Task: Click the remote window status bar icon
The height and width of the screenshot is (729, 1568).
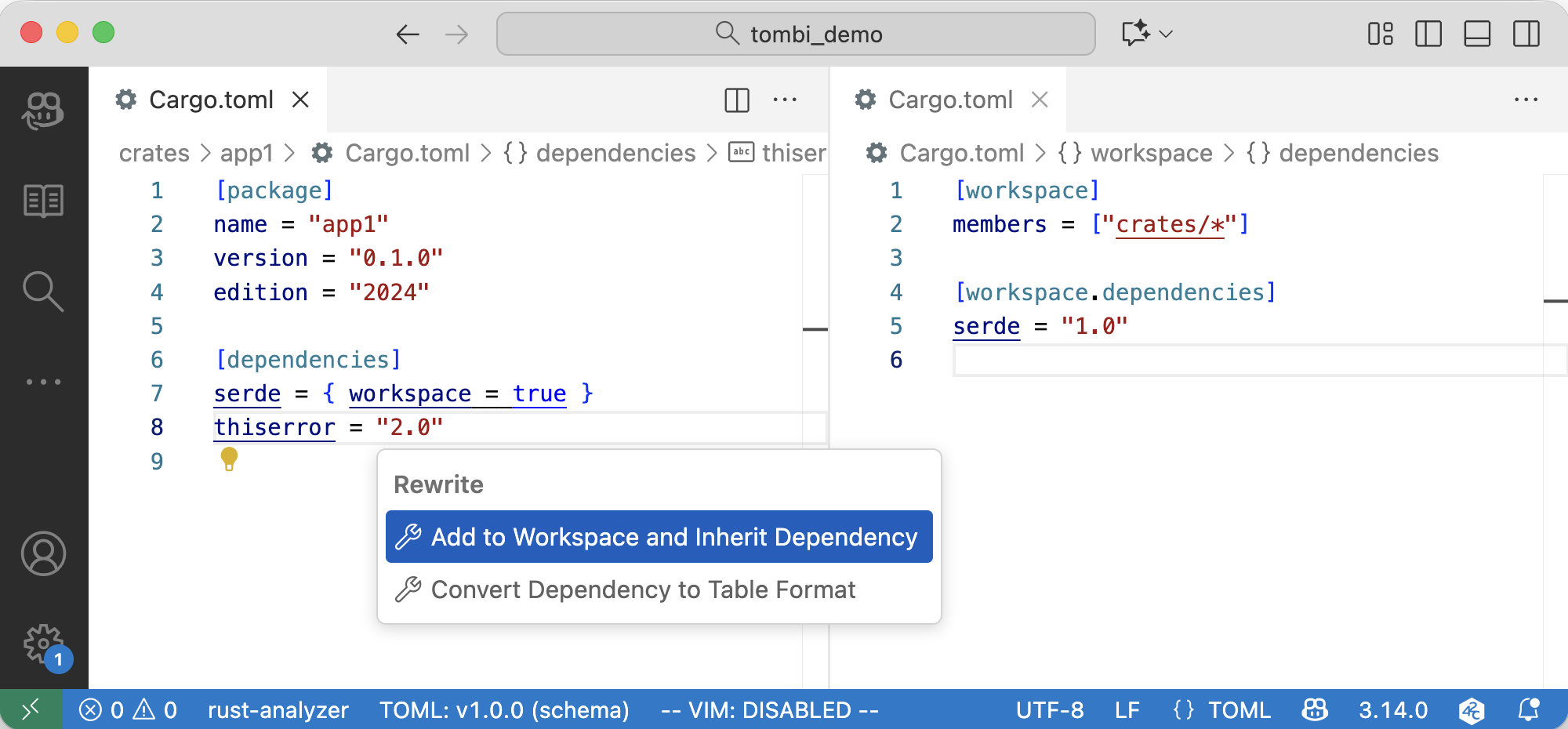Action: [x=31, y=710]
